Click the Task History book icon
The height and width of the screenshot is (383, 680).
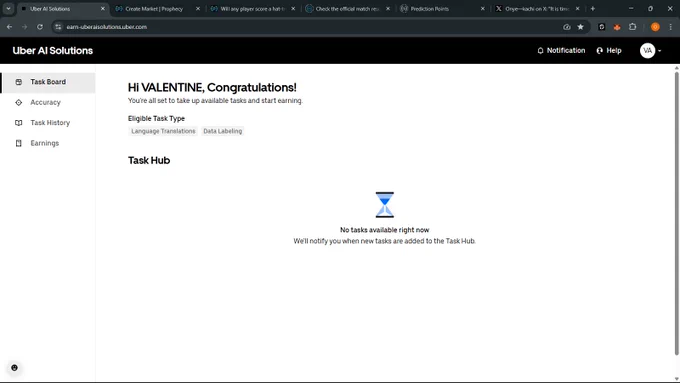tap(19, 123)
